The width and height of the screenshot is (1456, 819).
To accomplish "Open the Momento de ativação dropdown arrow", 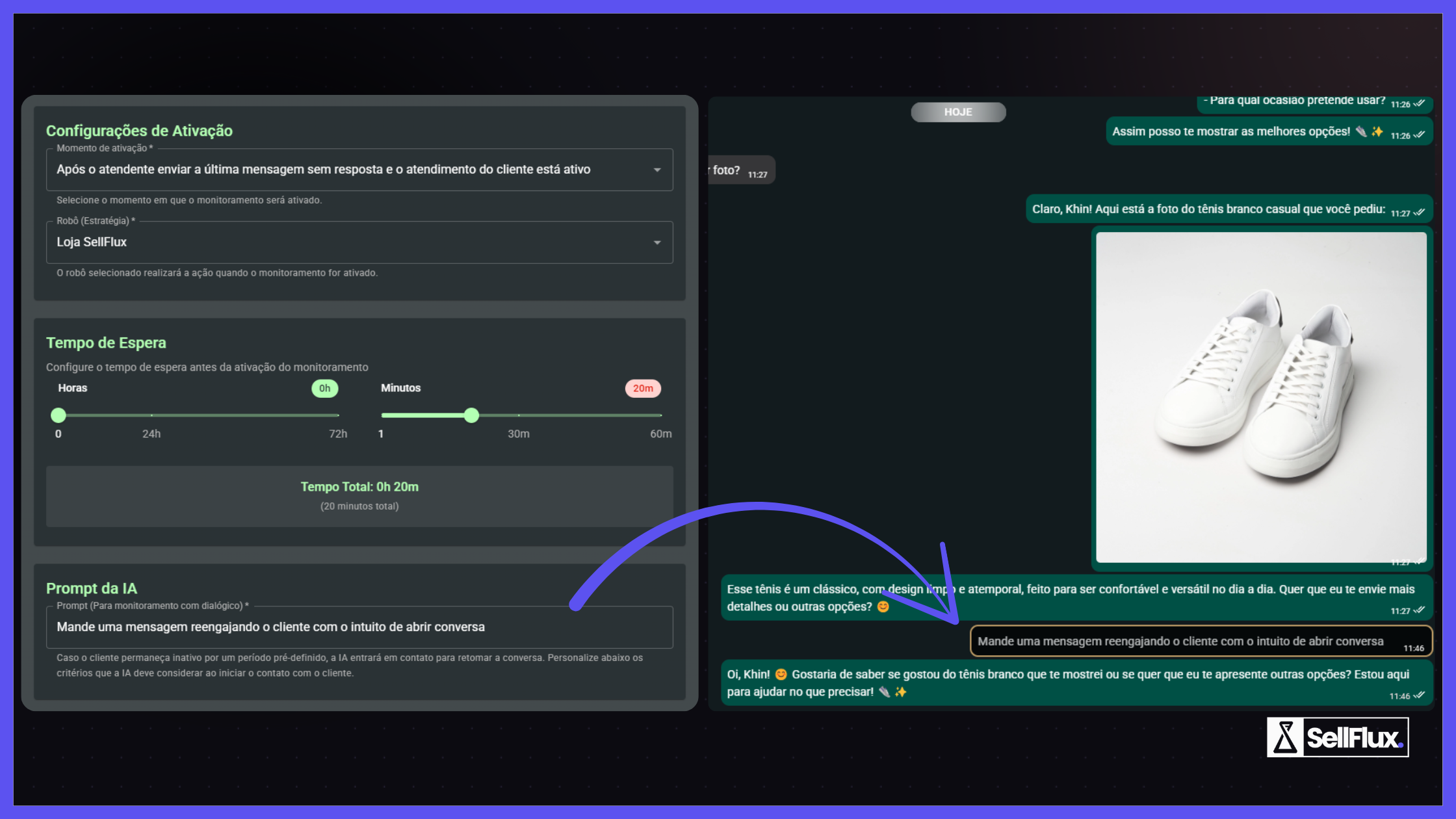I will click(657, 170).
